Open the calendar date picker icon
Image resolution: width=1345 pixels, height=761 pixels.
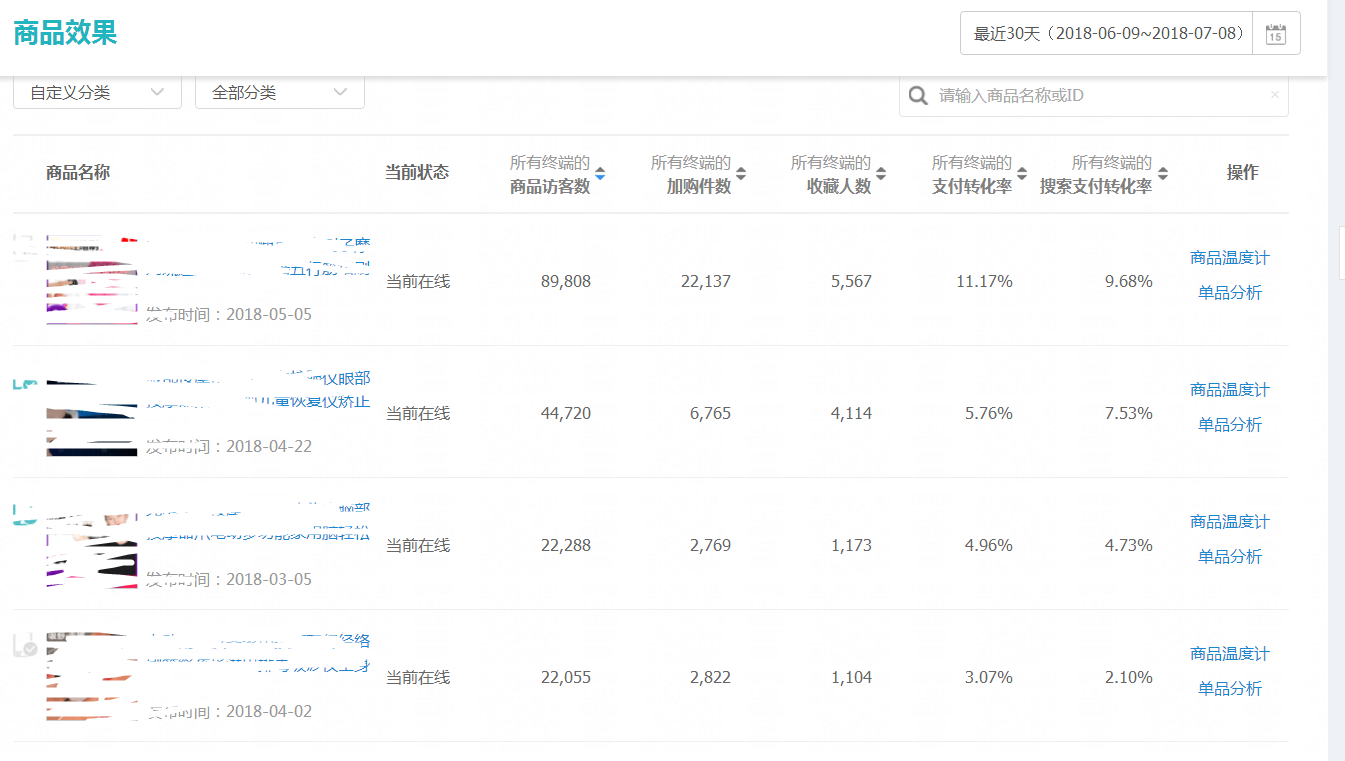click(1276, 34)
